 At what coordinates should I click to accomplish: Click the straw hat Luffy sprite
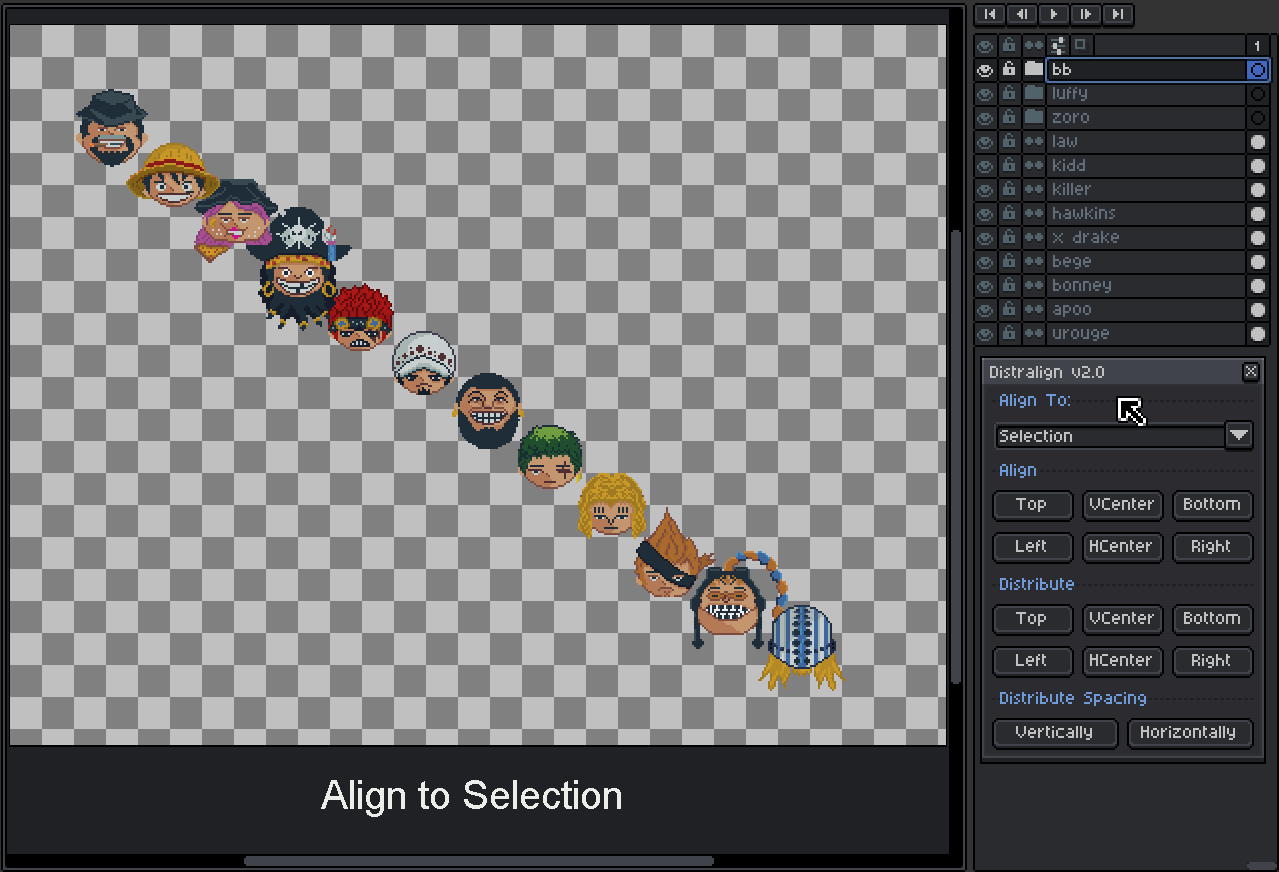pyautogui.click(x=173, y=174)
